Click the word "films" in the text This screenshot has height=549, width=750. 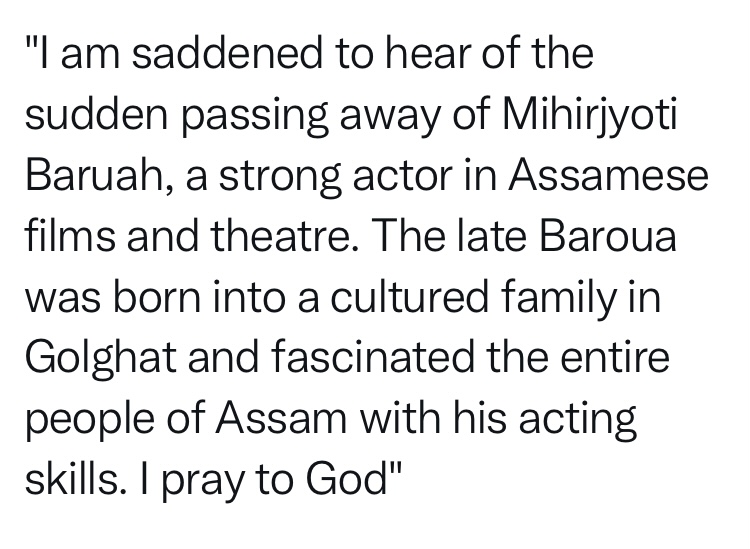point(70,236)
